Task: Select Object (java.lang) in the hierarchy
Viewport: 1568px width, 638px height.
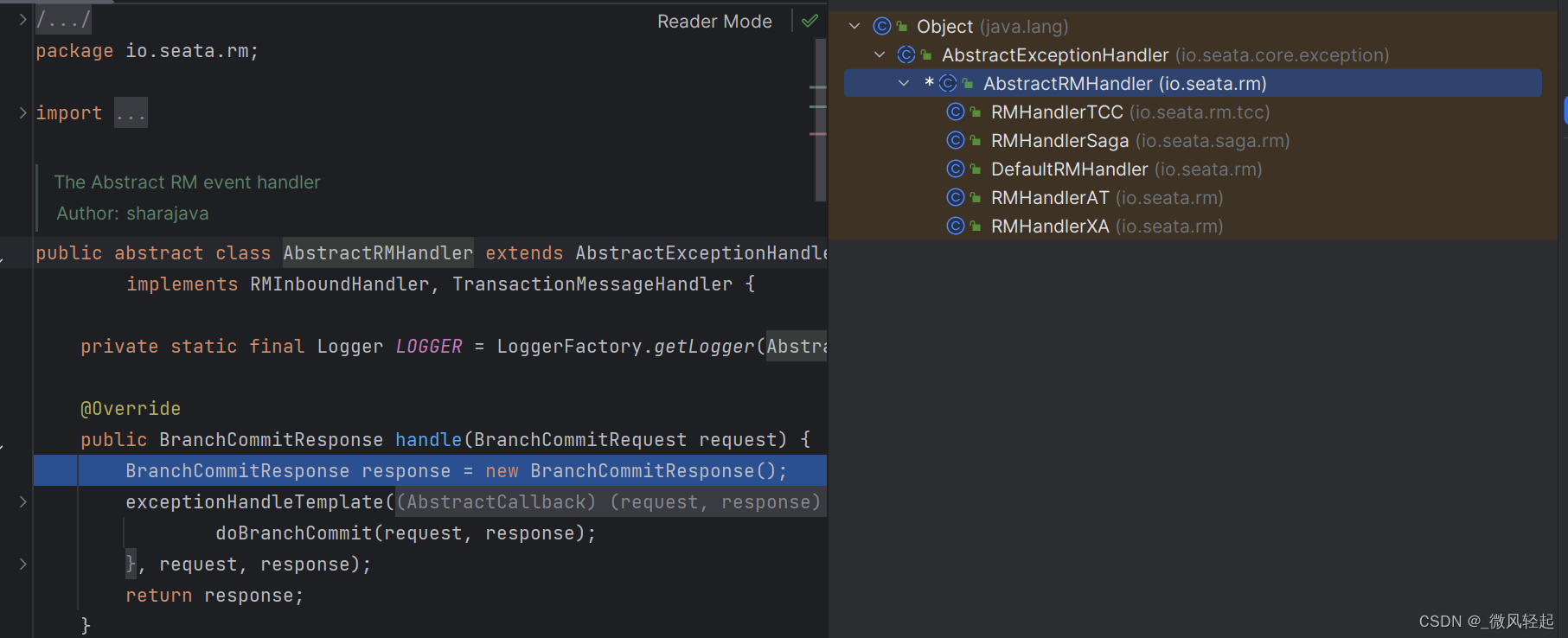Action: (x=993, y=27)
